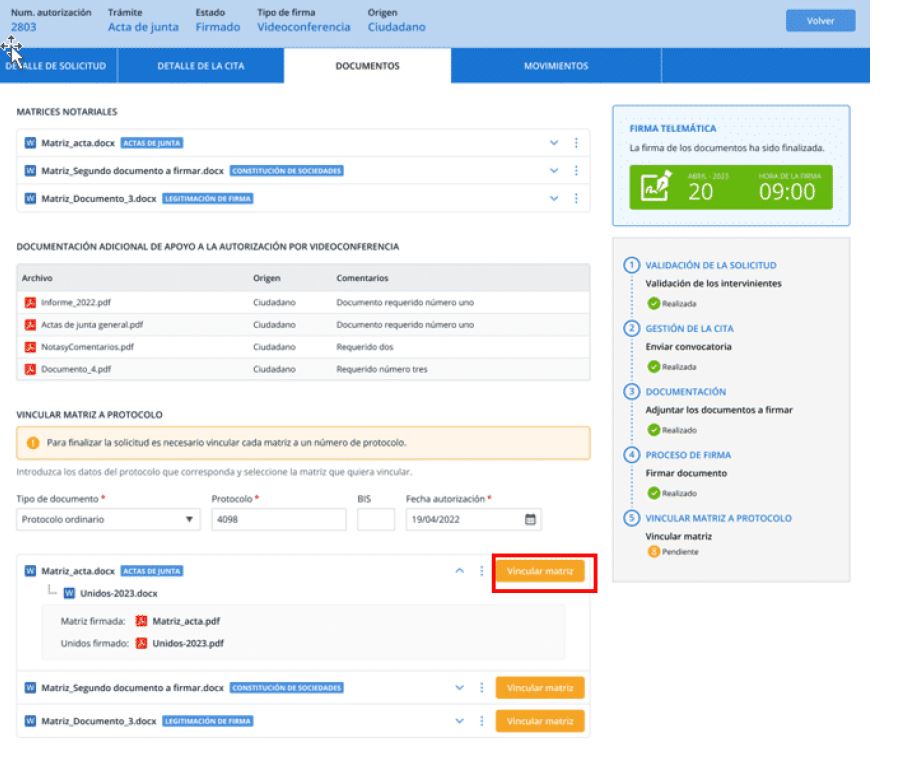This screenshot has height=766, width=913.
Task: Click PDF icon for NotasyComentarios.pdf
Action: coord(30,346)
